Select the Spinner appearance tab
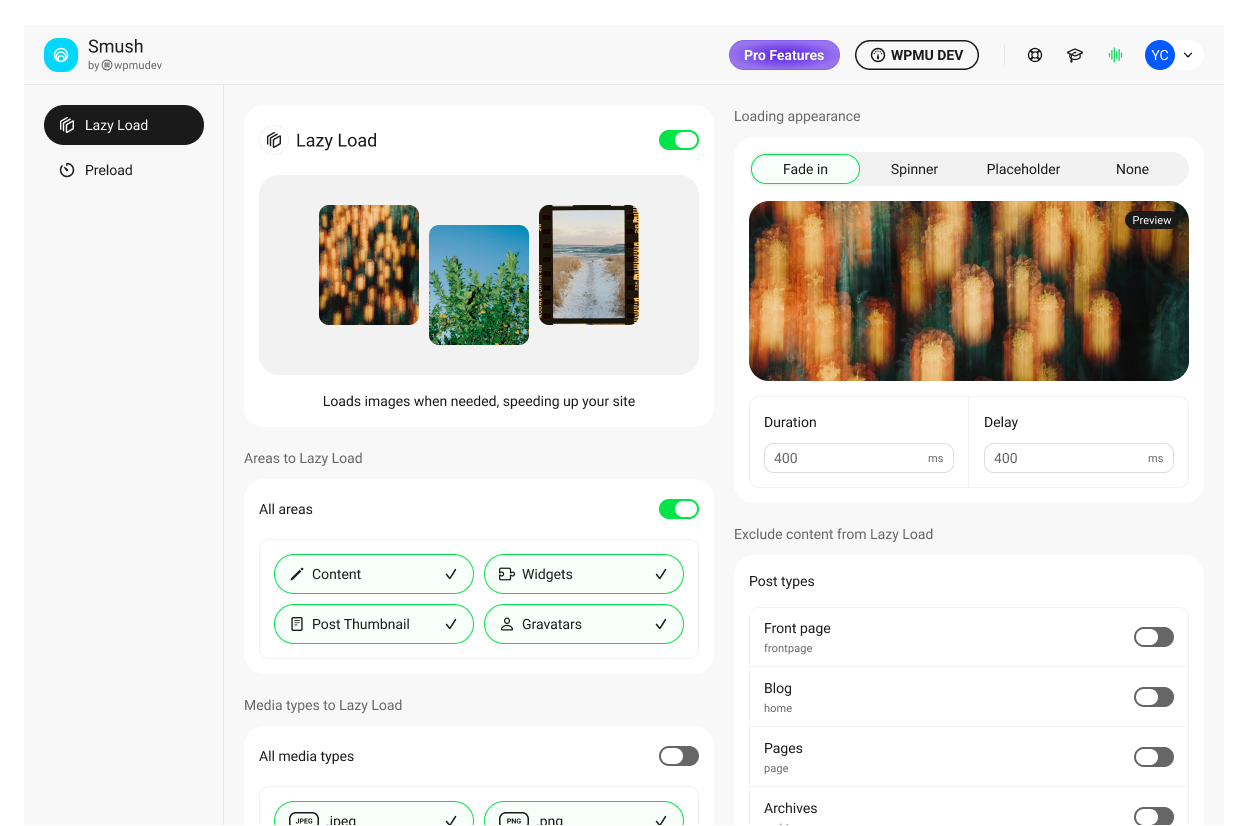This screenshot has height=826, width=1248. [x=914, y=169]
